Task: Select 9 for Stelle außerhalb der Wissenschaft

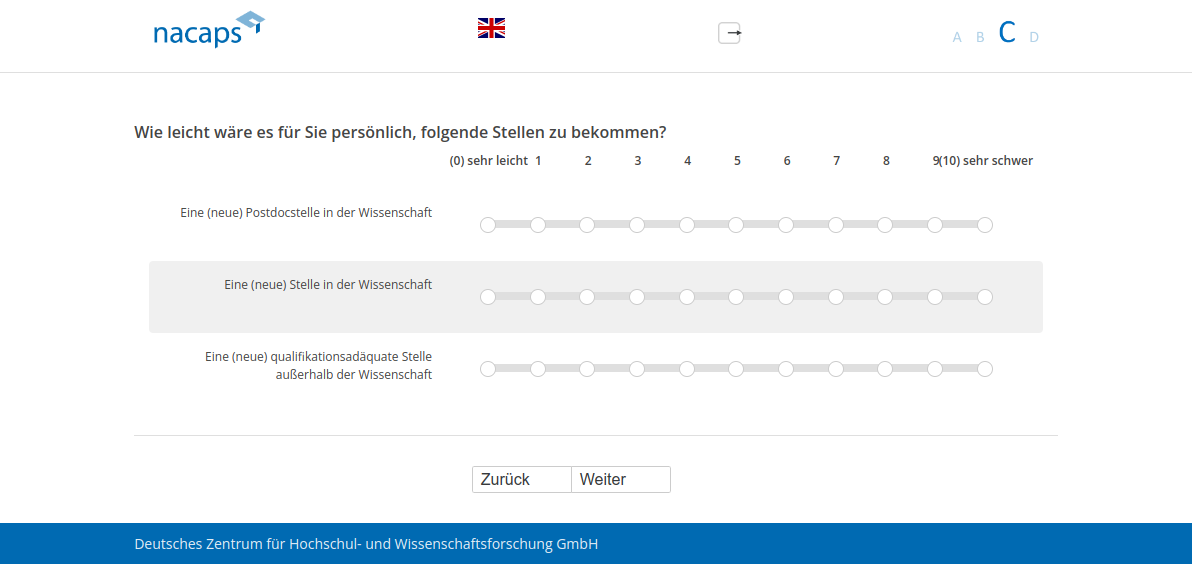Action: (x=935, y=369)
